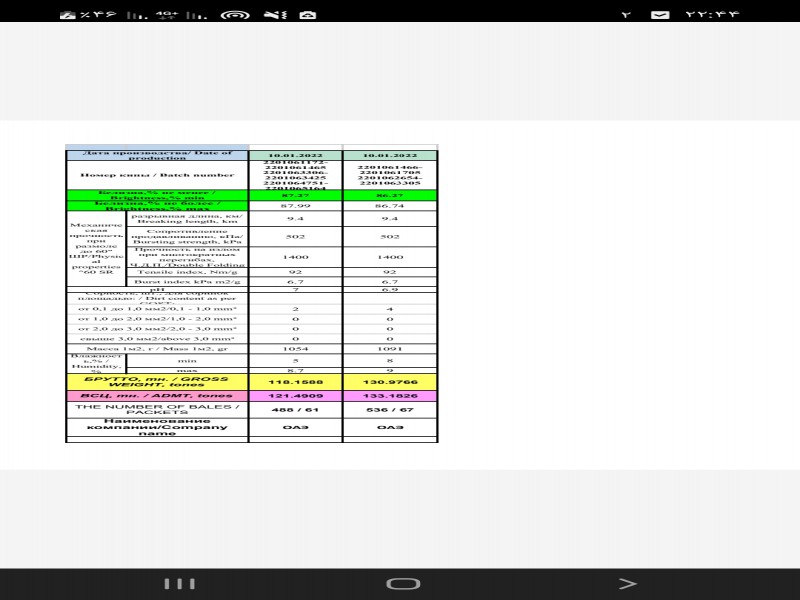Tap the mute/vibrate status icon
The width and height of the screenshot is (800, 600).
coord(272,15)
